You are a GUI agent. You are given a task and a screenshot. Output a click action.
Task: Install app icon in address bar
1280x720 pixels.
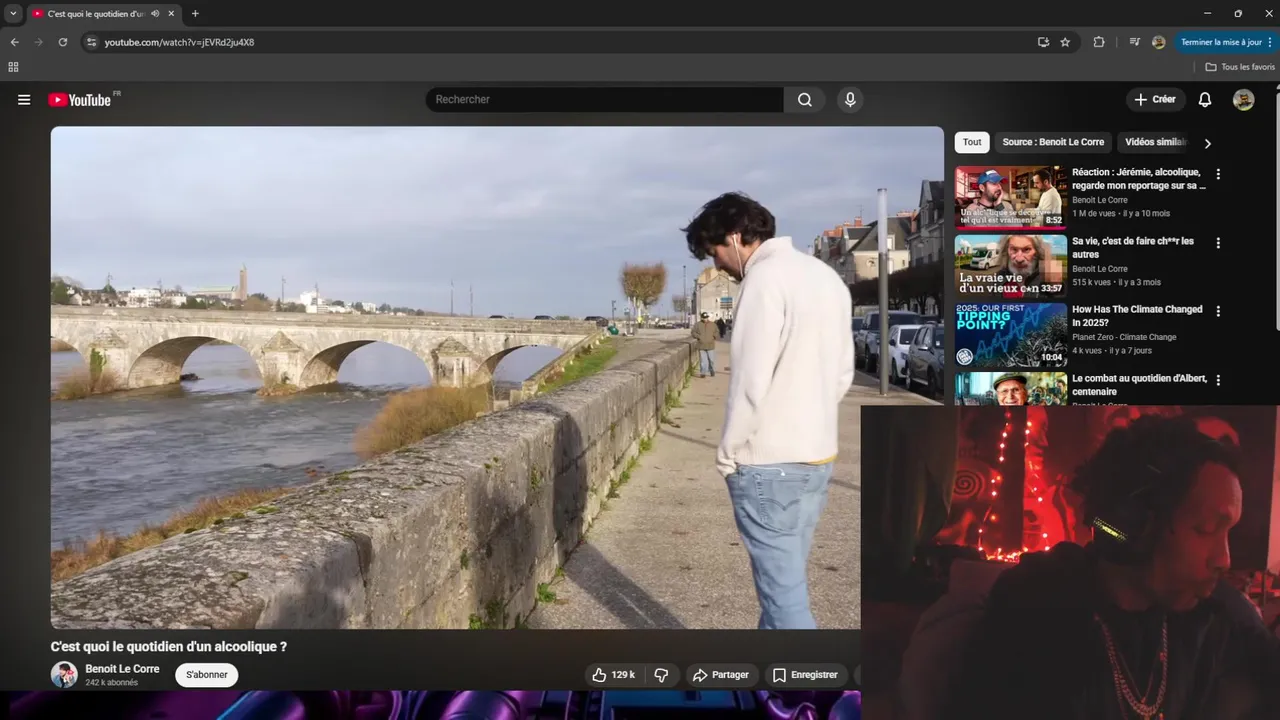coord(1043,42)
